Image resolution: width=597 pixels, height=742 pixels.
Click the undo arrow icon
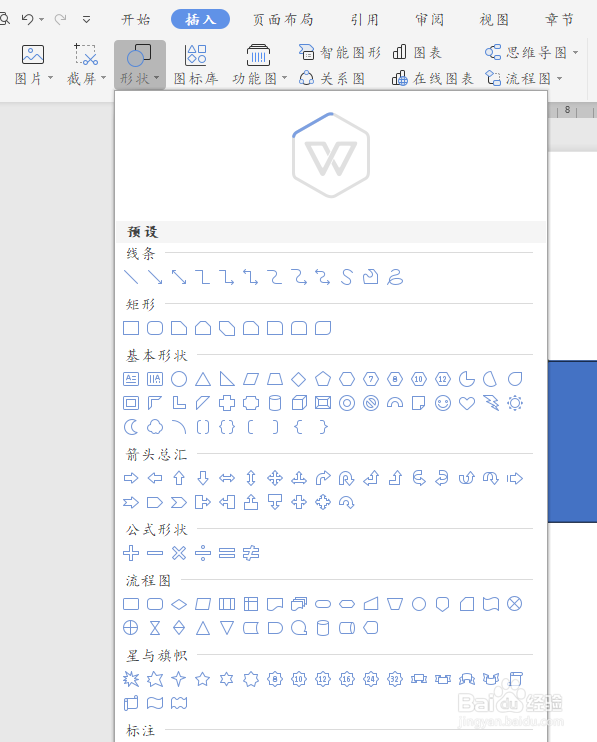click(28, 19)
